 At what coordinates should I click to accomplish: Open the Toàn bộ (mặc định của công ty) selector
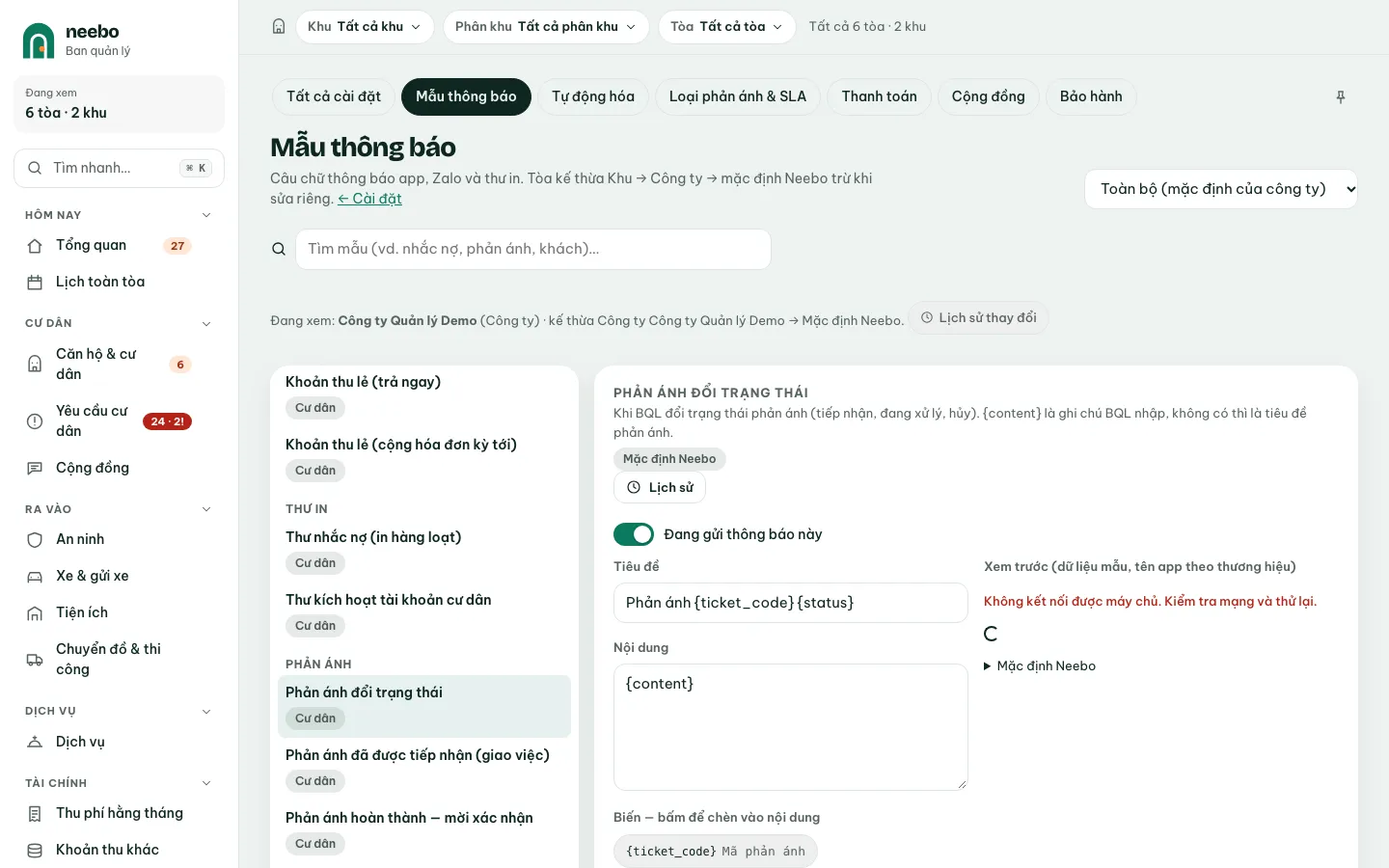[1221, 189]
